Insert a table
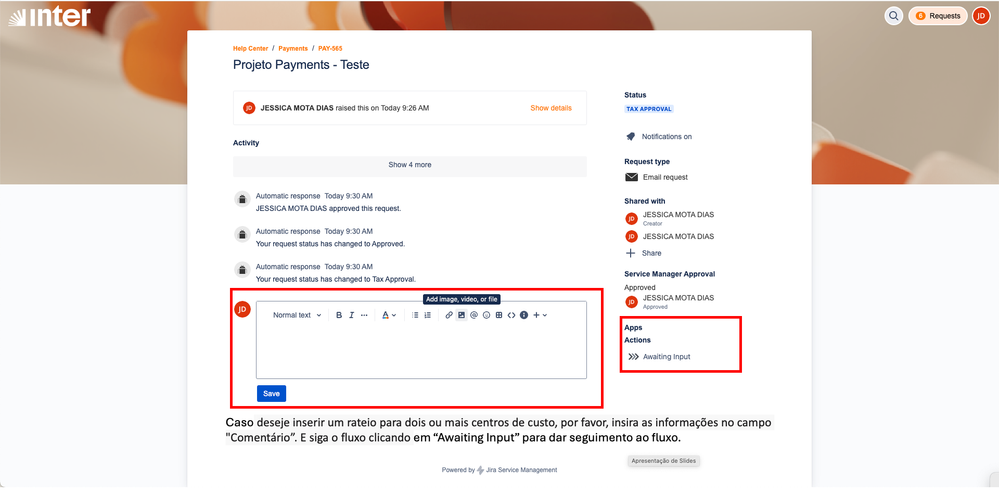999x490 pixels. [499, 315]
